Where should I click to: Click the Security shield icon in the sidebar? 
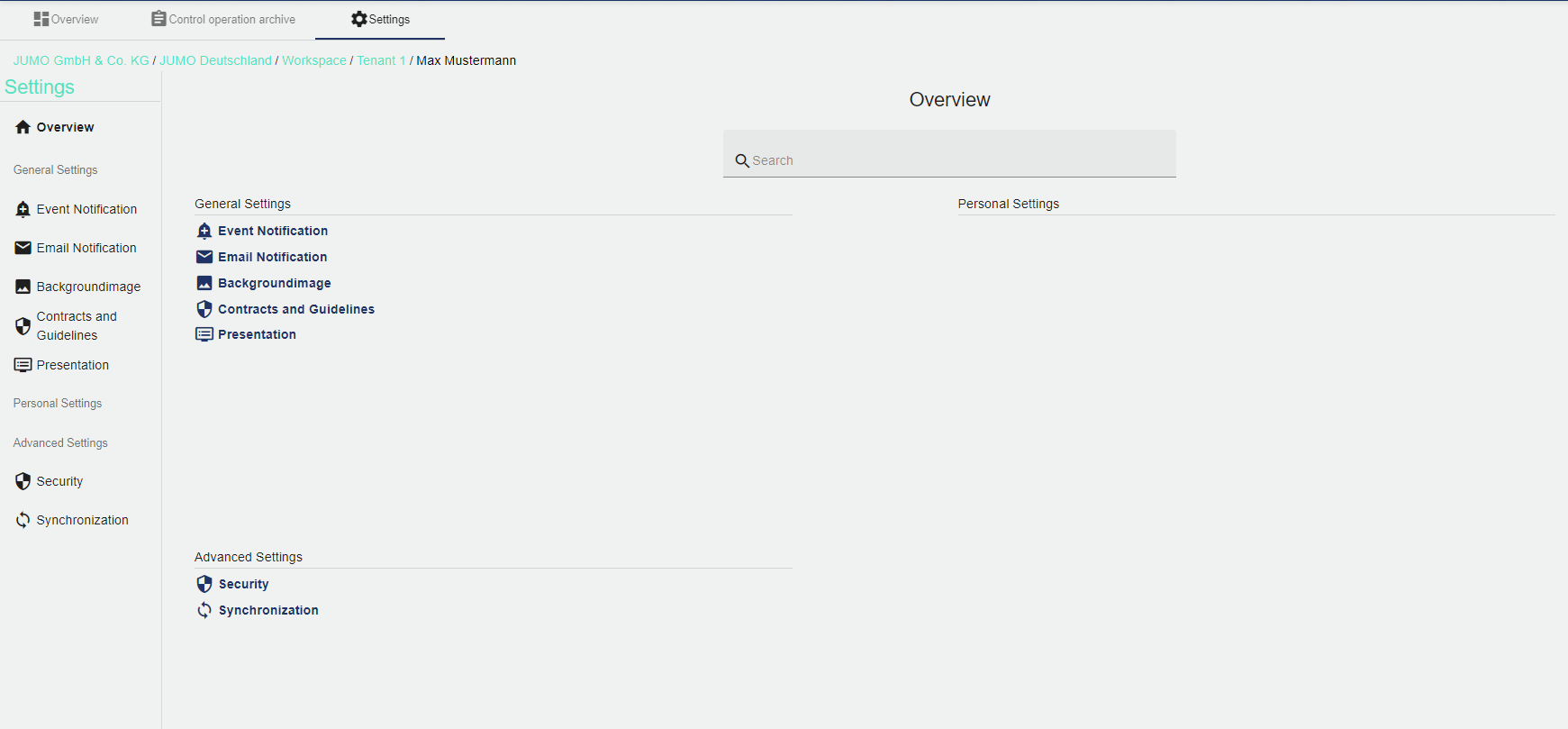(x=23, y=481)
